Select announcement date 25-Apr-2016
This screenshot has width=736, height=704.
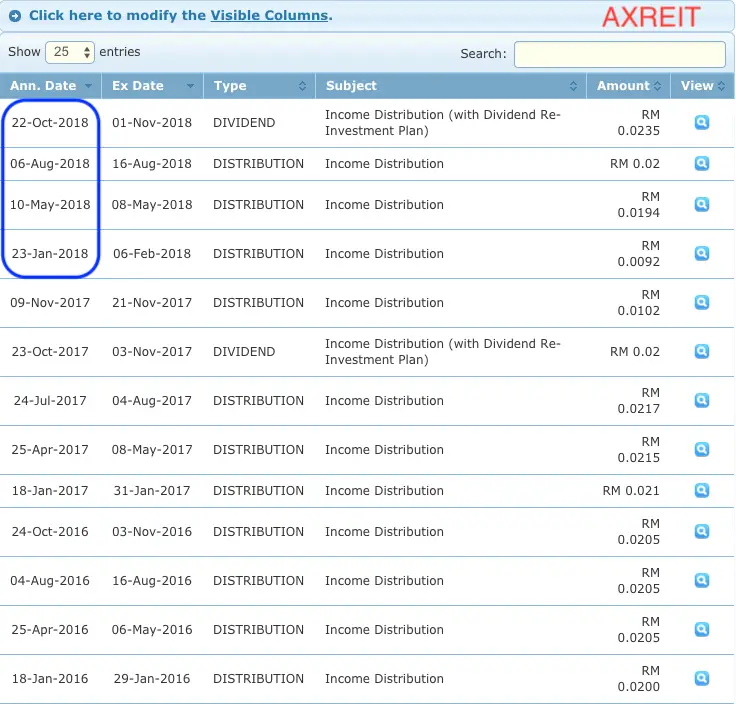[50, 629]
